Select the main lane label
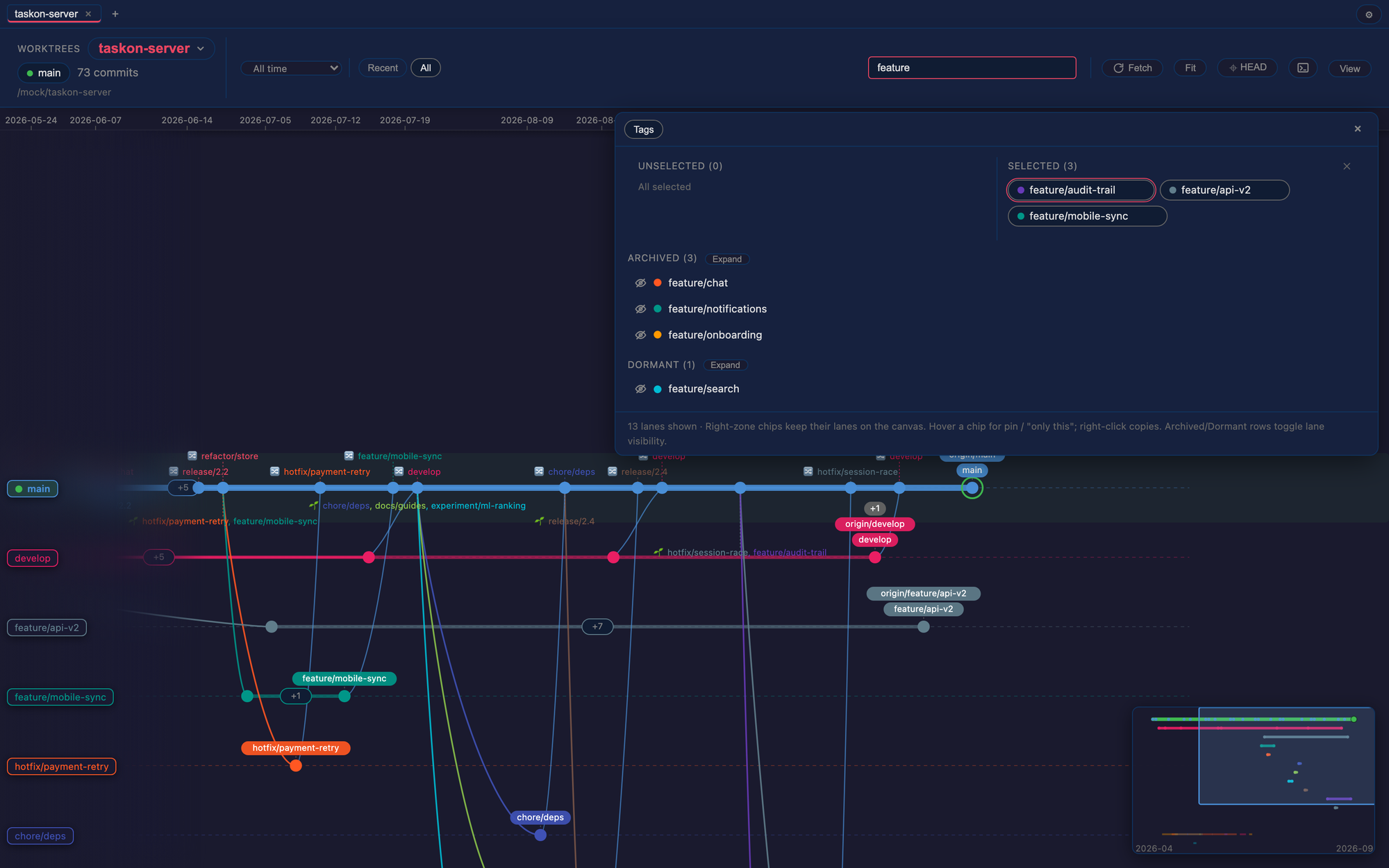The height and width of the screenshot is (868, 1389). coord(33,489)
